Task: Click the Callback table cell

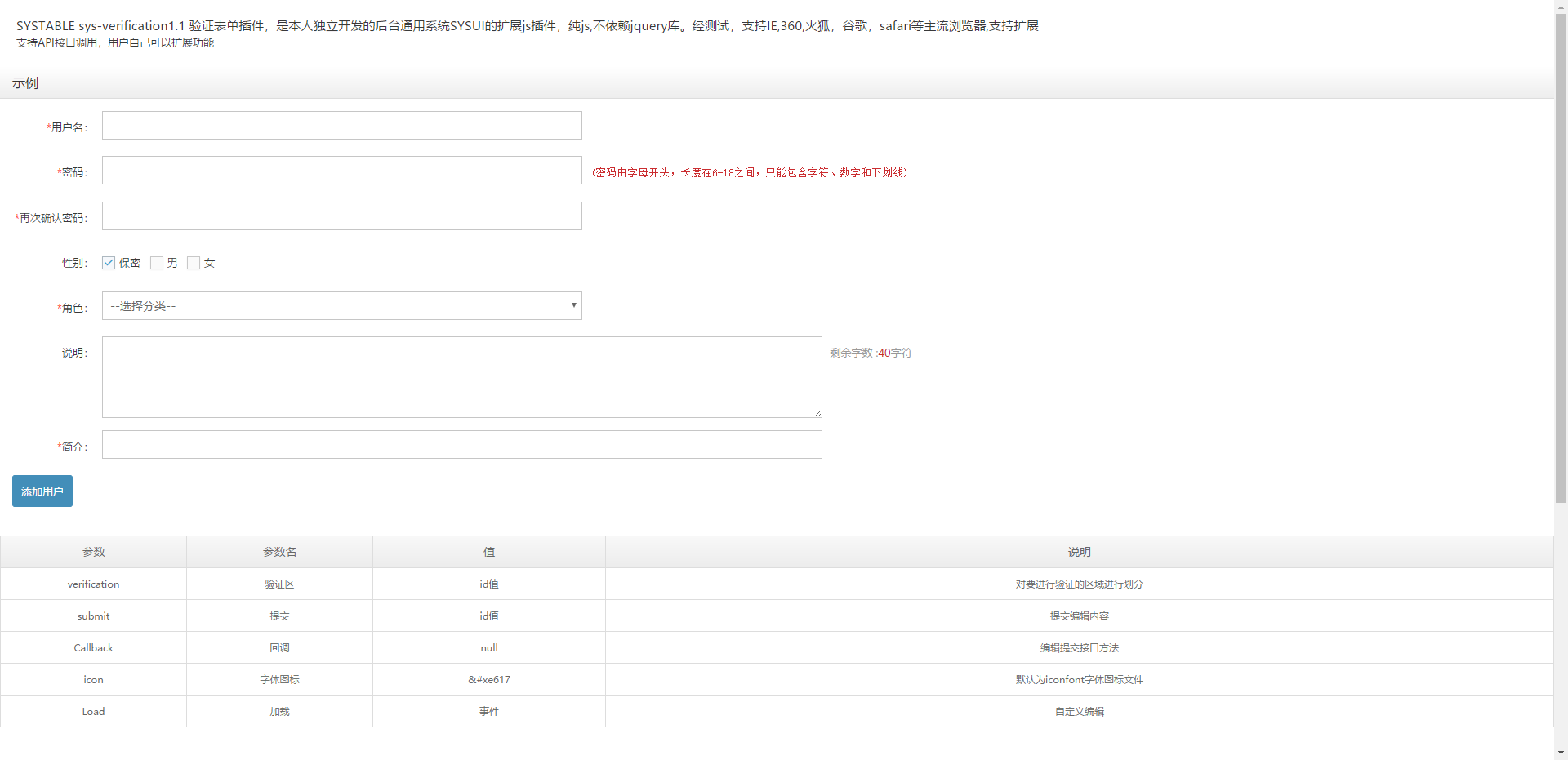Action: (93, 647)
